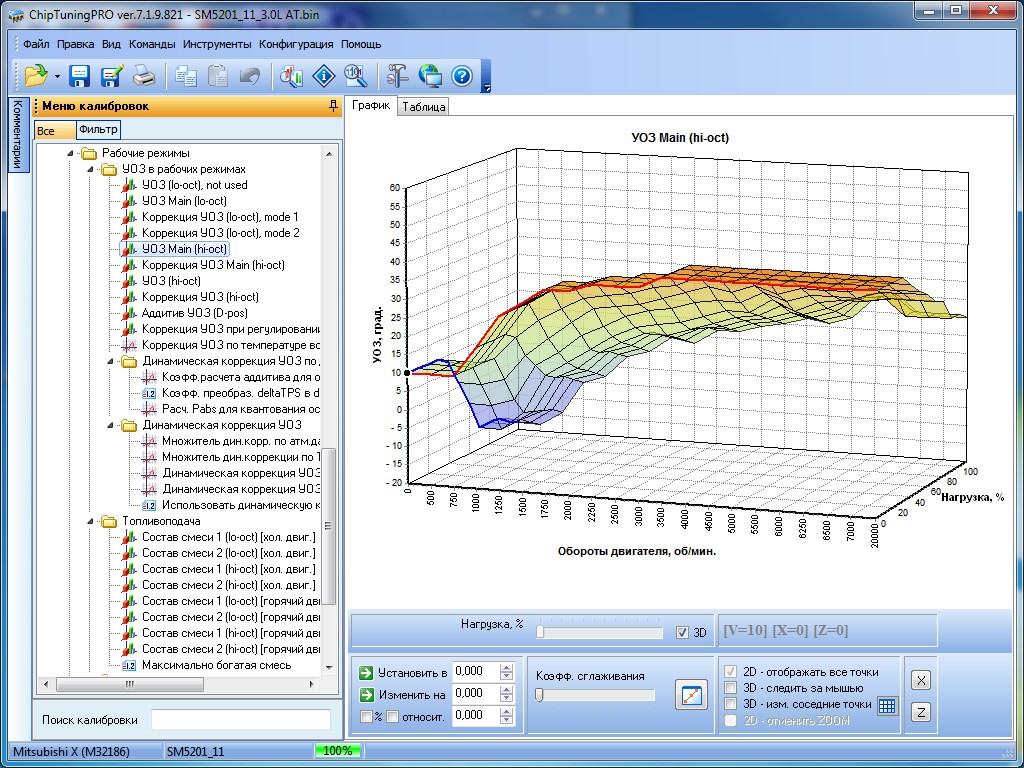The height and width of the screenshot is (768, 1024).
Task: Click the open file folder icon
Action: coord(36,76)
